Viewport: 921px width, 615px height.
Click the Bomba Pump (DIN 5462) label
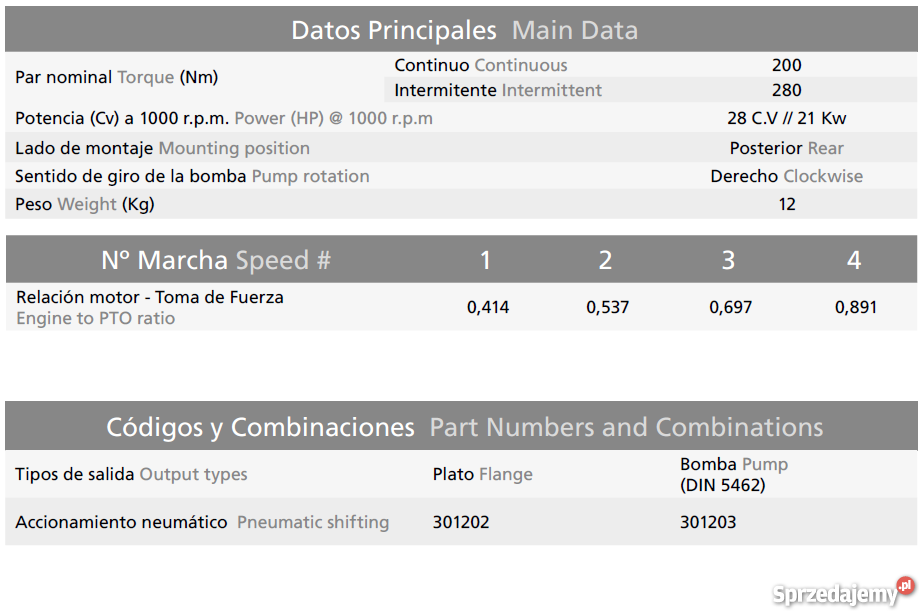point(734,474)
